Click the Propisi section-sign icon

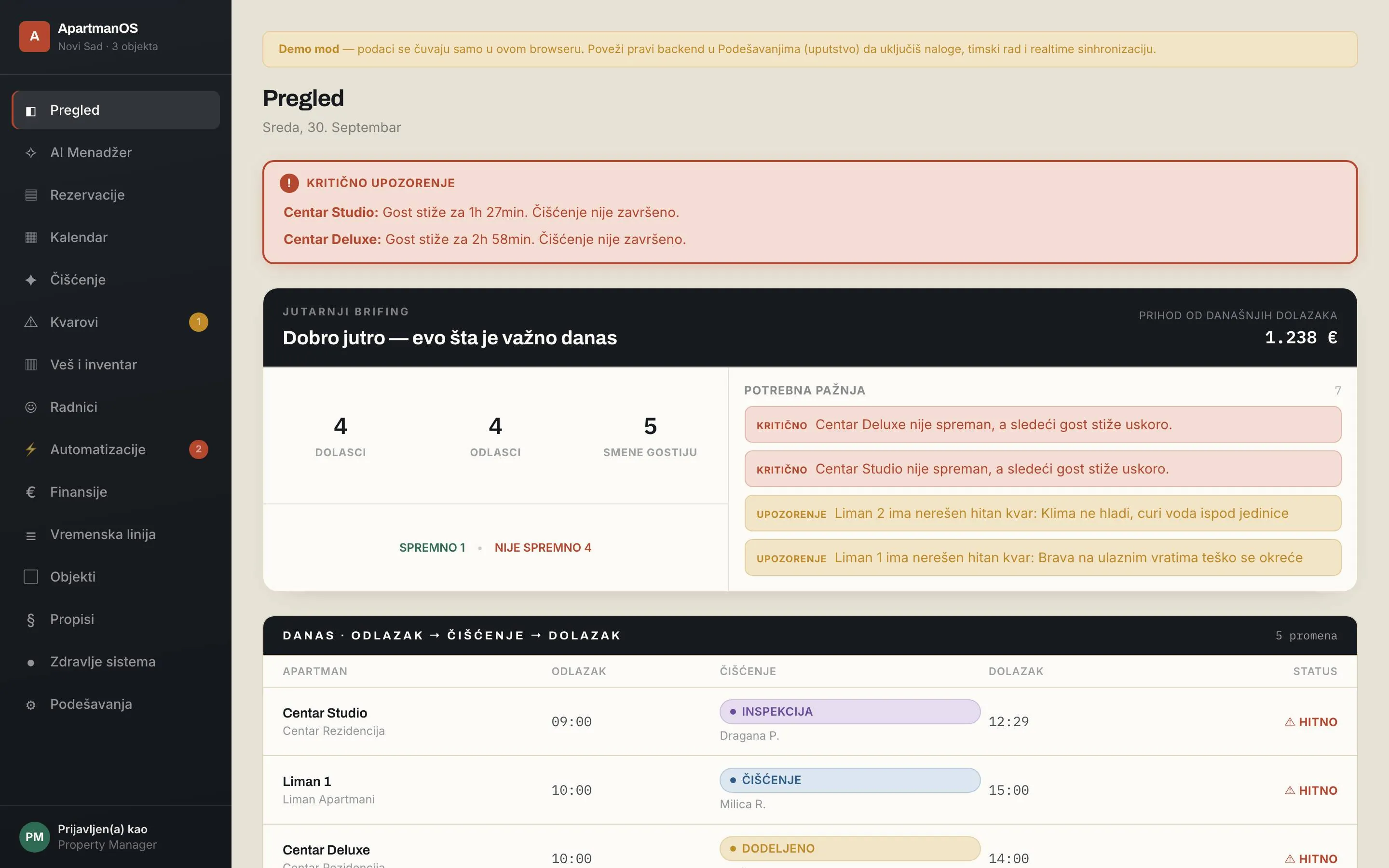31,620
